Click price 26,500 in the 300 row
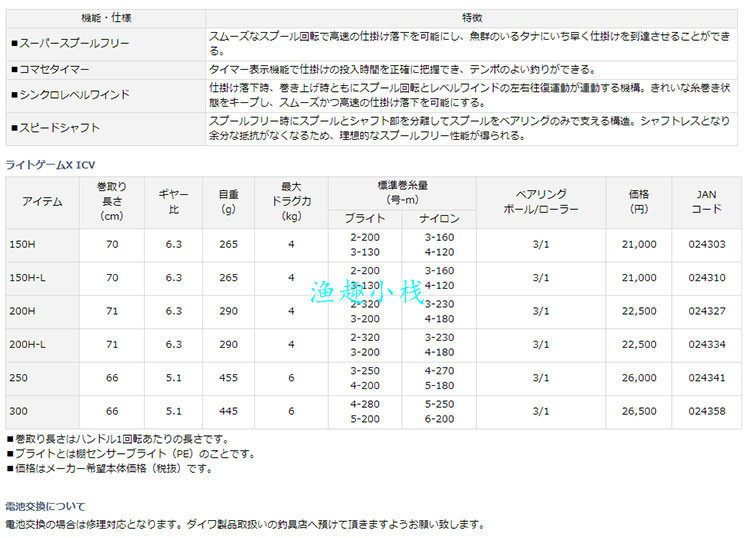750x538 pixels. coord(639,412)
